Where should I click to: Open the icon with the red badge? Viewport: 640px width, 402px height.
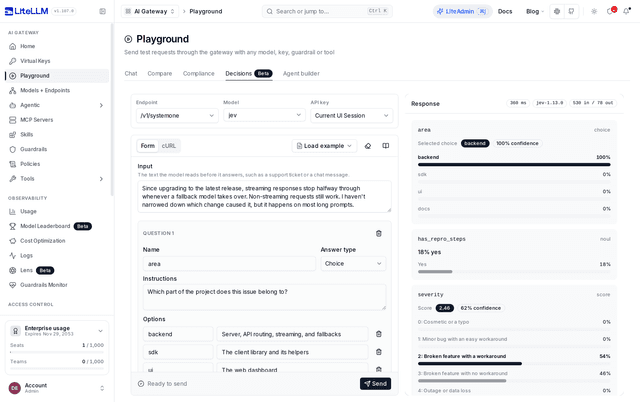611,11
